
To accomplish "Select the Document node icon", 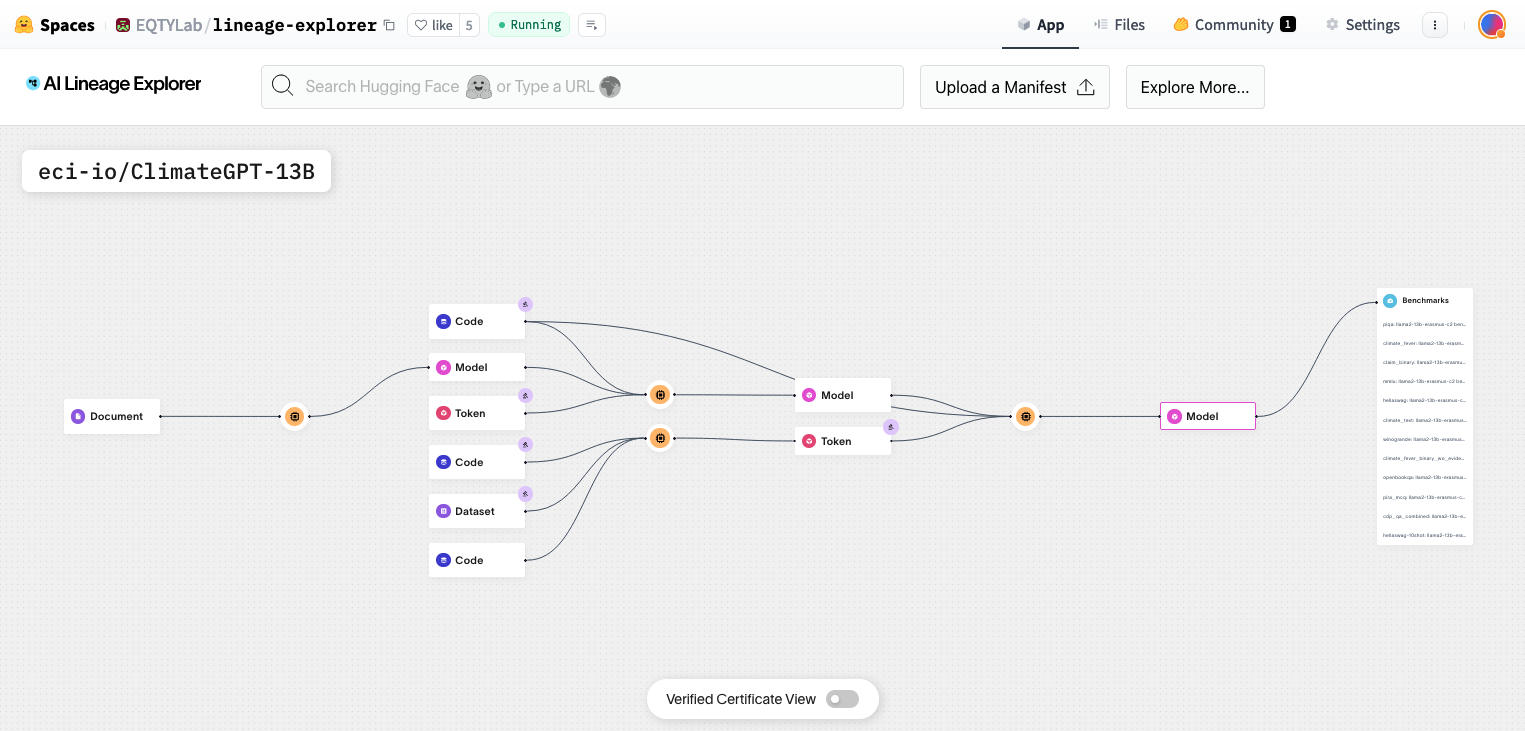I will pyautogui.click(x=78, y=416).
